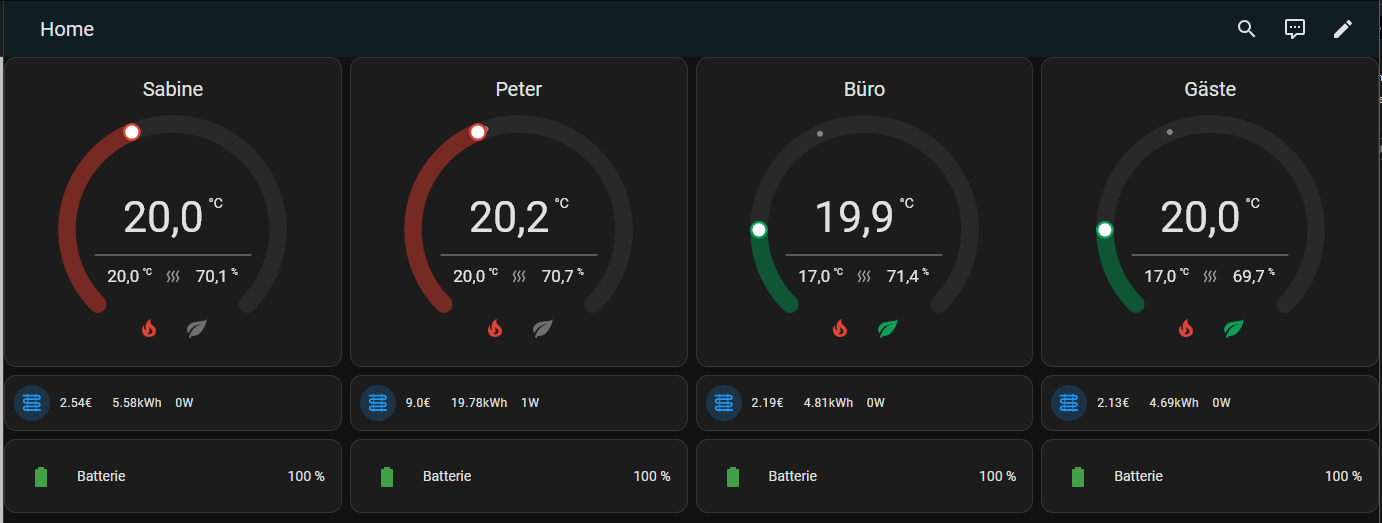Image resolution: width=1382 pixels, height=523 pixels.
Task: Click the battery icon under Gäste
Action: click(x=1078, y=477)
